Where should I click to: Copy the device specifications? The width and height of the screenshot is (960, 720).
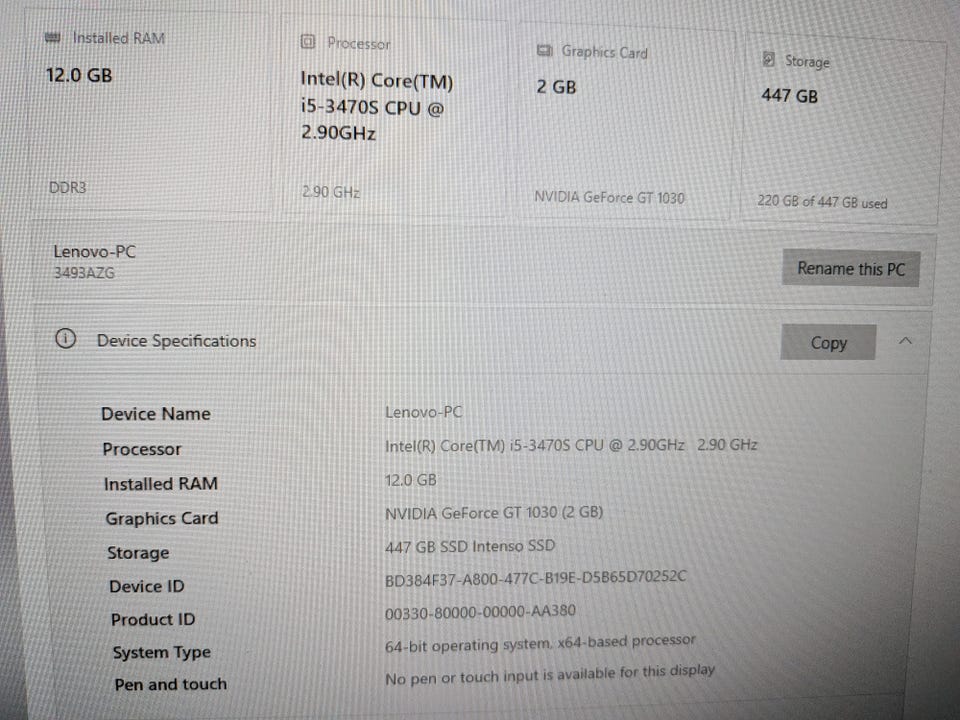point(828,342)
